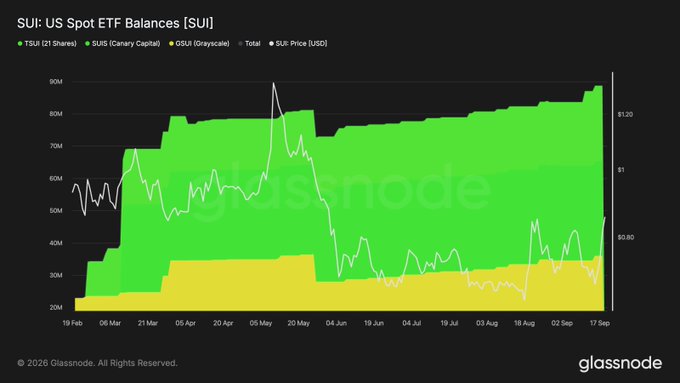This screenshot has height=383, width=680.
Task: Click the 30M y-axis label
Action: [56, 275]
